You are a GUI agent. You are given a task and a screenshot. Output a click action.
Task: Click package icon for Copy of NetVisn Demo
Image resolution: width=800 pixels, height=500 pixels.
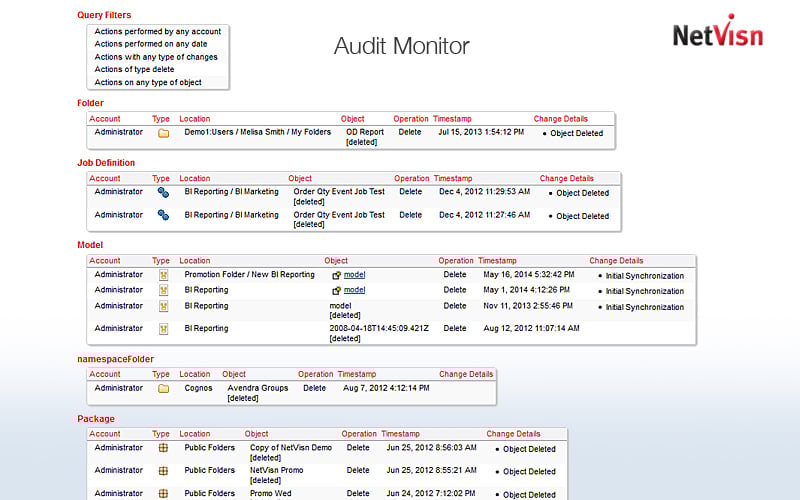click(x=163, y=448)
